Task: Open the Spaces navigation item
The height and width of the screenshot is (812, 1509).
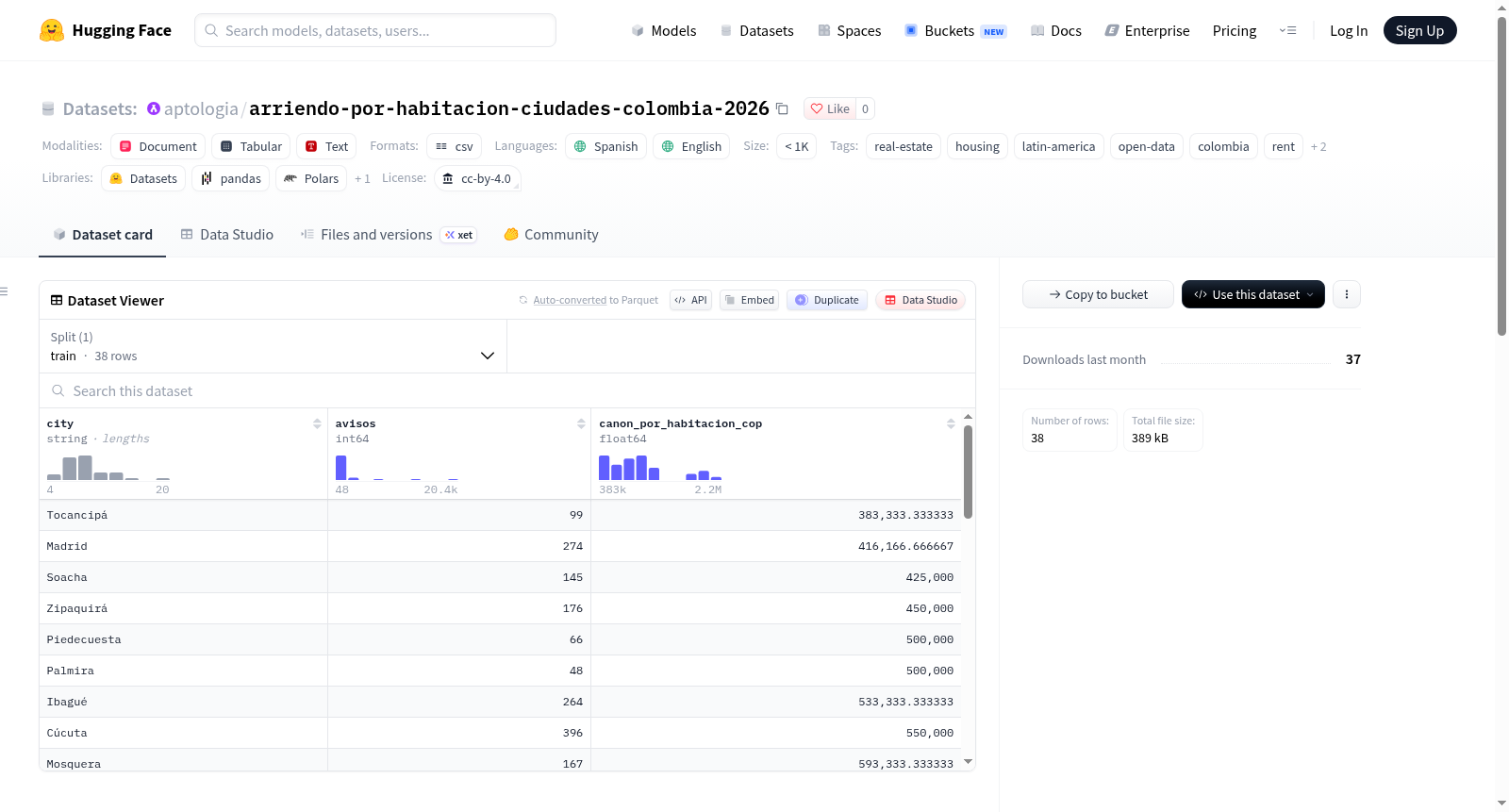Action: tap(850, 30)
